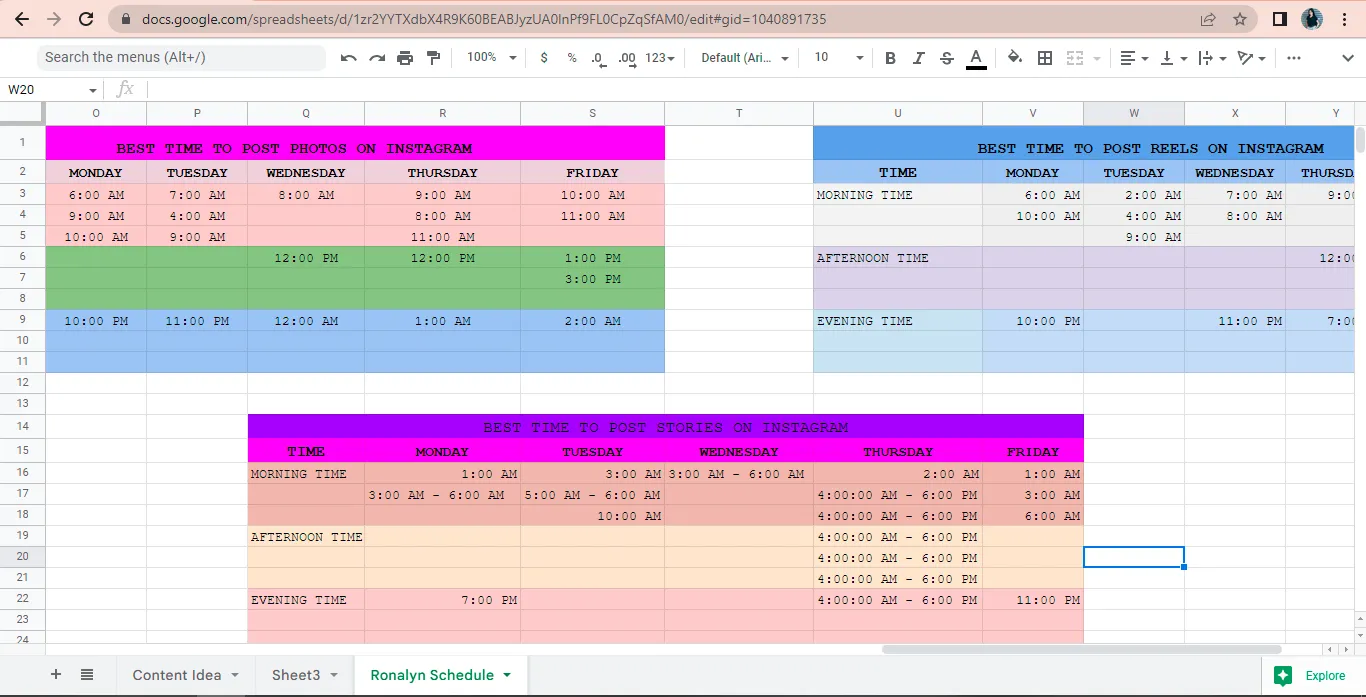
Task: Select column header Q
Action: pos(306,113)
